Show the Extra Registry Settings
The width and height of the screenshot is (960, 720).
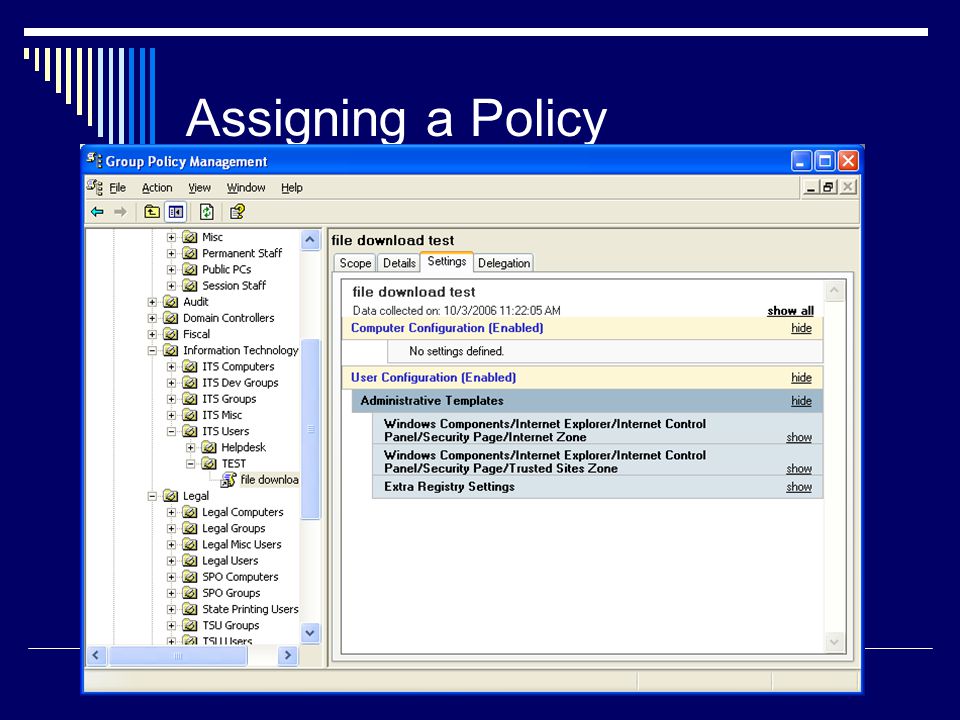(799, 487)
